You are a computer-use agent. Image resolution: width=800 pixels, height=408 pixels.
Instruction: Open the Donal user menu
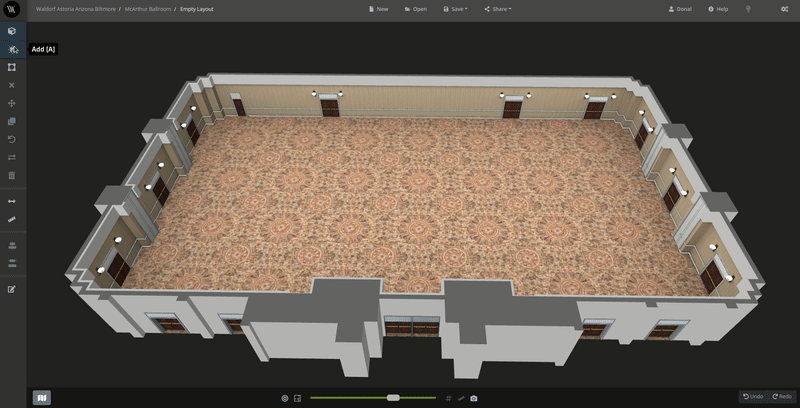tap(680, 9)
